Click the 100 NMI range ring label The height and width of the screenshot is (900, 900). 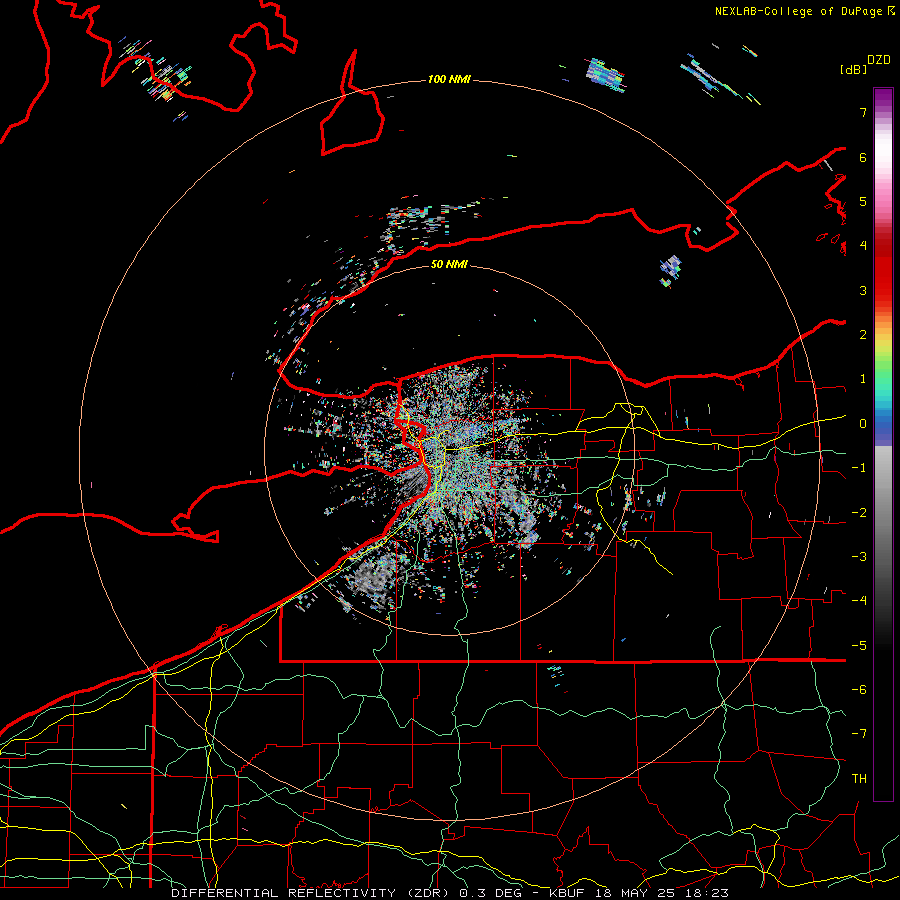[x=449, y=79]
